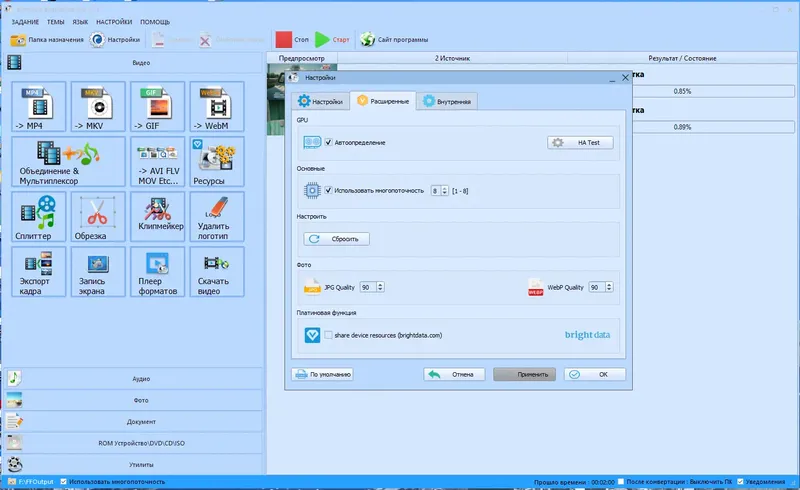Open the Удалить логотип tool
This screenshot has width=800, height=490.
pyautogui.click(x=217, y=217)
